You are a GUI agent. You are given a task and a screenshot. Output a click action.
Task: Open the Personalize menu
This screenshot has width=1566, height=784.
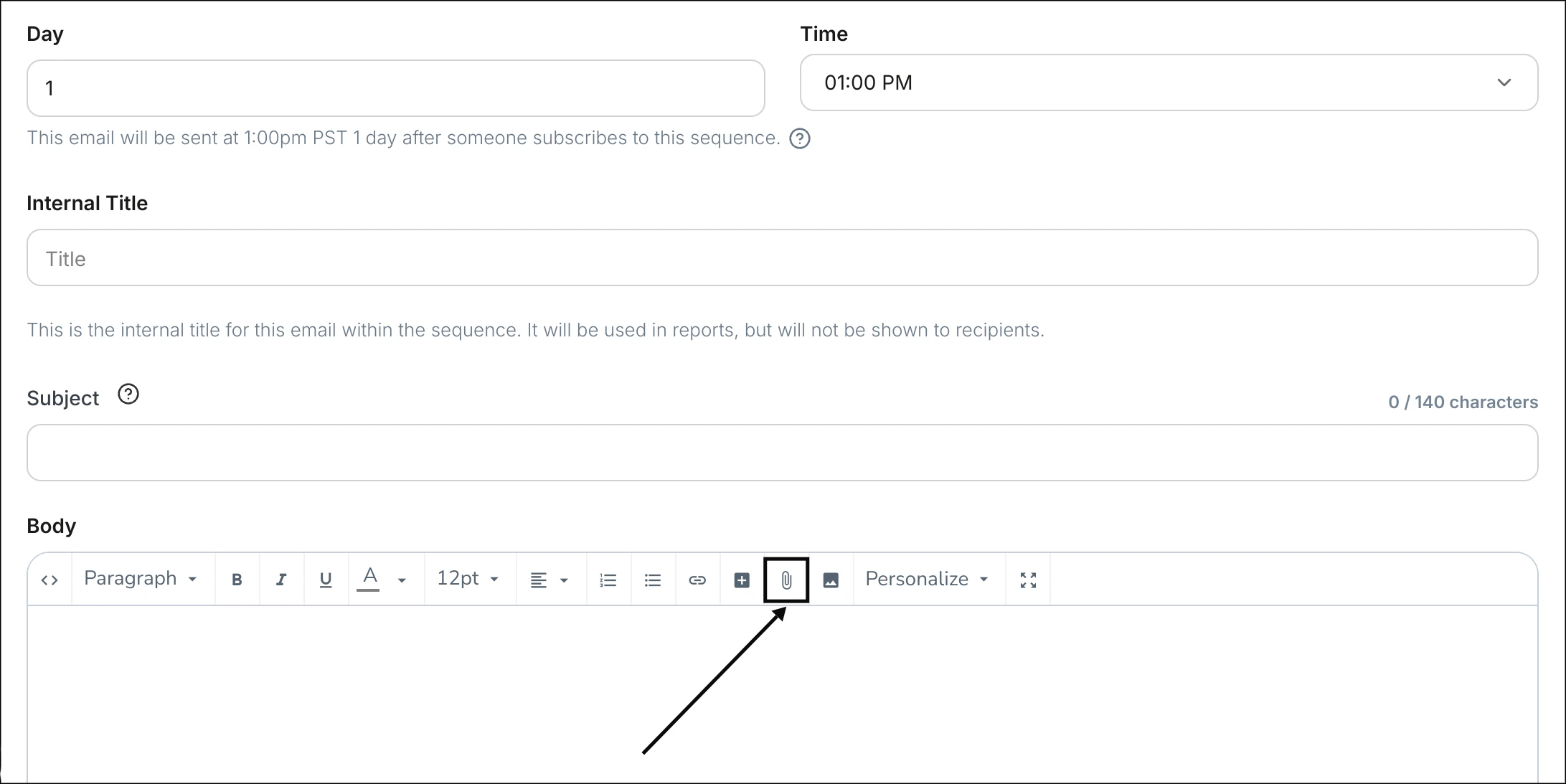coord(925,579)
